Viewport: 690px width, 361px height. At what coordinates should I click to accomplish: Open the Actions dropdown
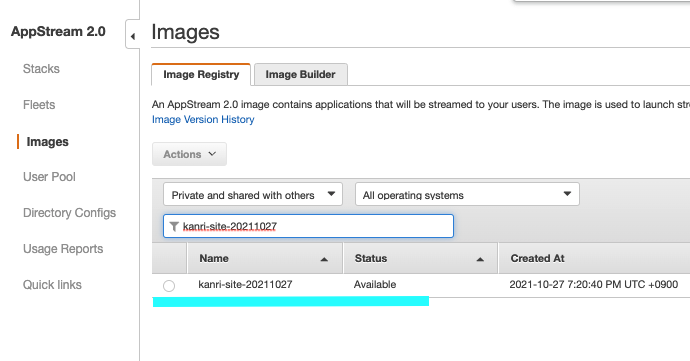[x=189, y=154]
